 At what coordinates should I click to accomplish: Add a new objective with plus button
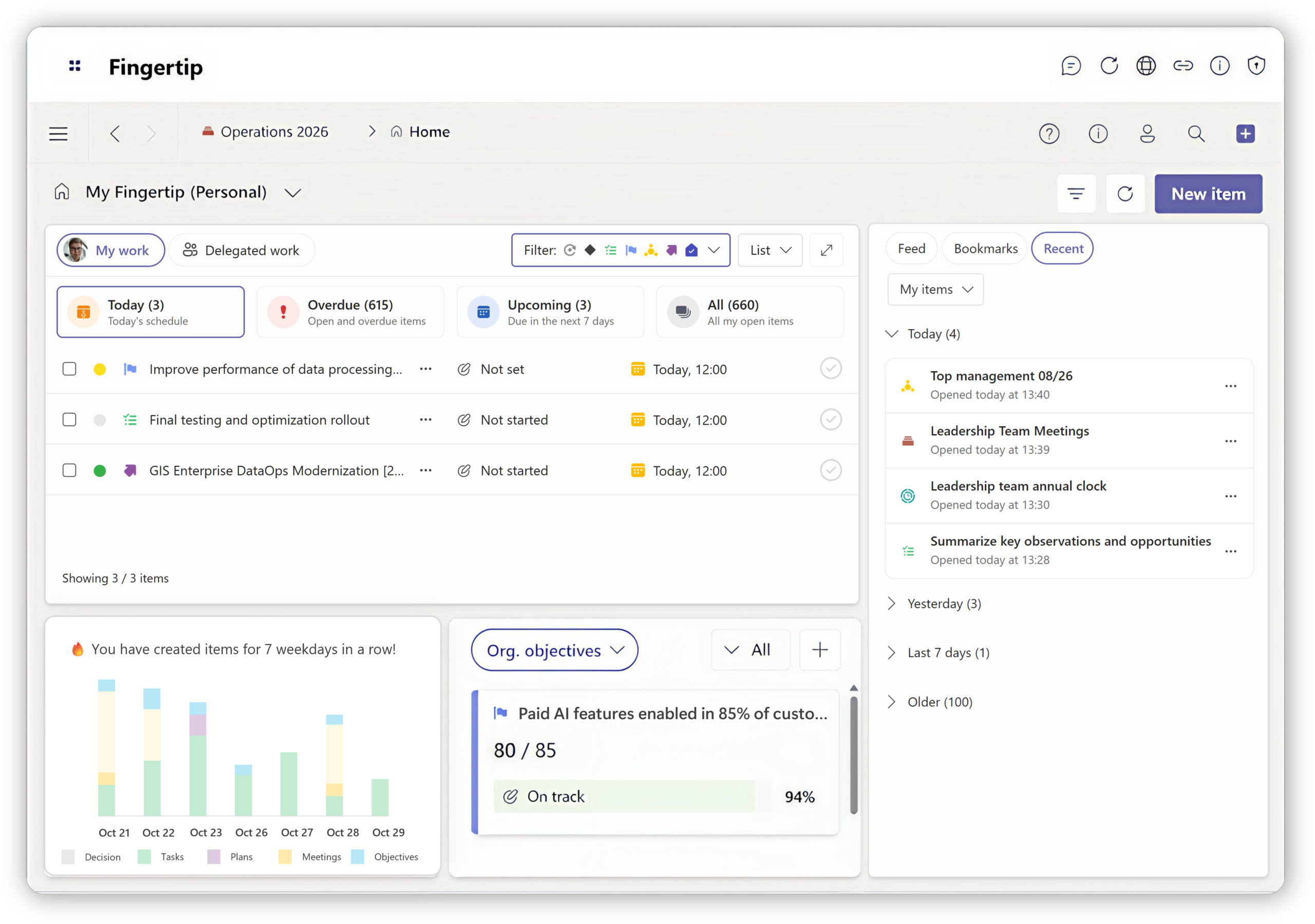820,650
